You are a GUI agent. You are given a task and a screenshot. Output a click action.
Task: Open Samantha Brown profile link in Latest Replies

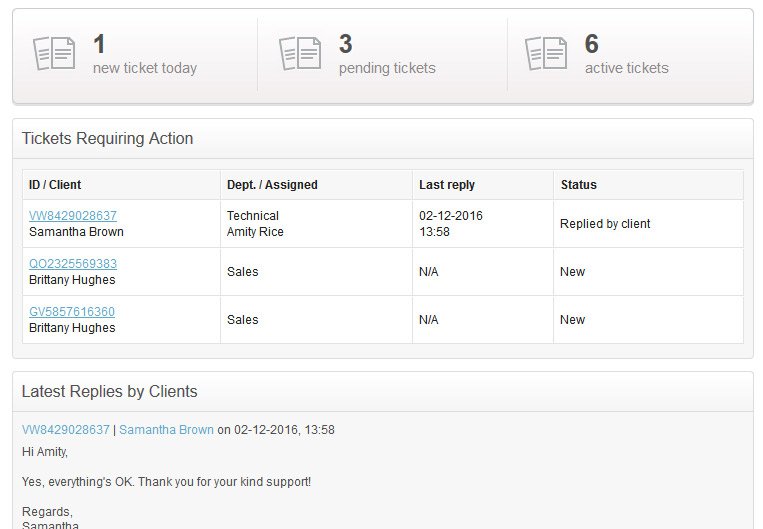(x=166, y=430)
